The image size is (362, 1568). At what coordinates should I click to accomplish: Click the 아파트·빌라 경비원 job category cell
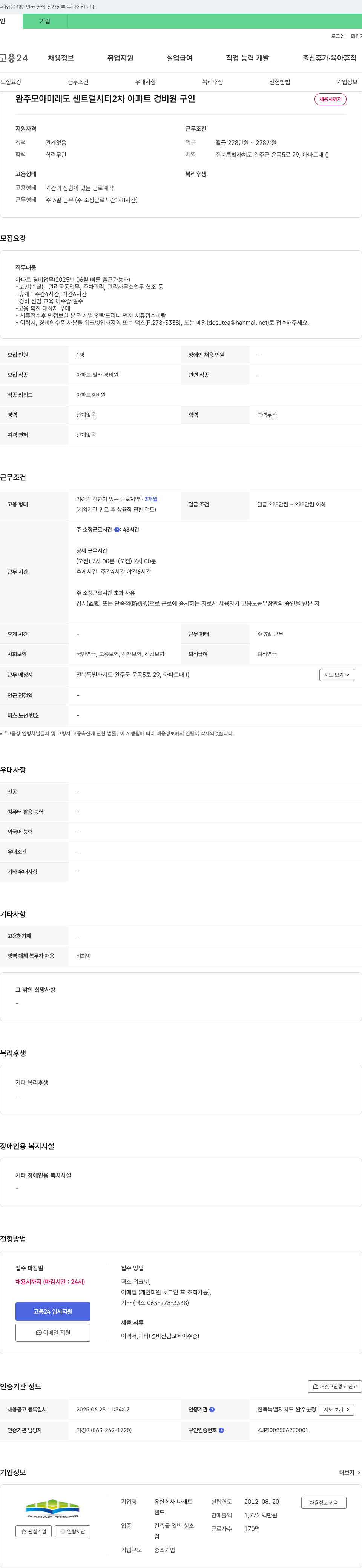[97, 375]
